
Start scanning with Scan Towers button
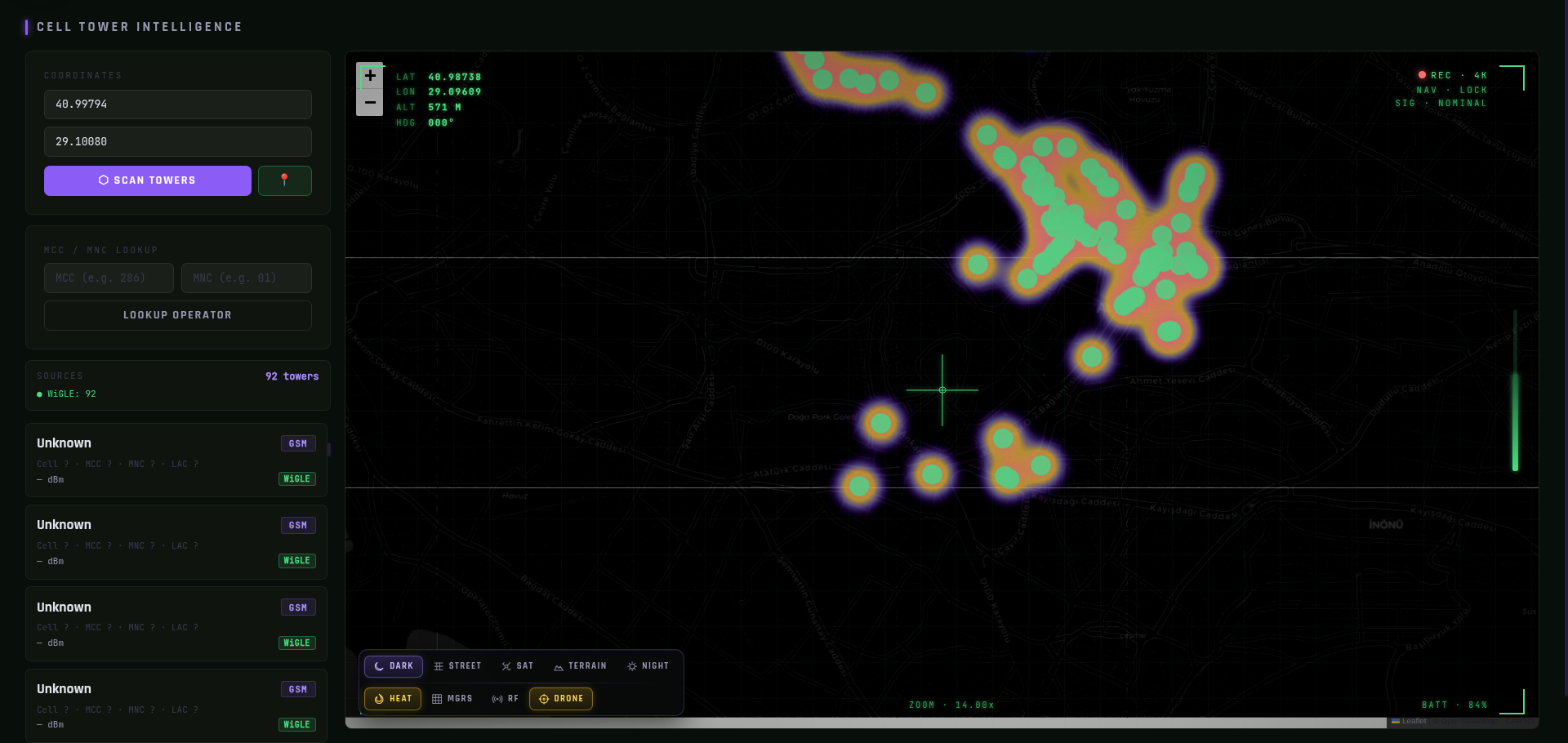coord(148,180)
